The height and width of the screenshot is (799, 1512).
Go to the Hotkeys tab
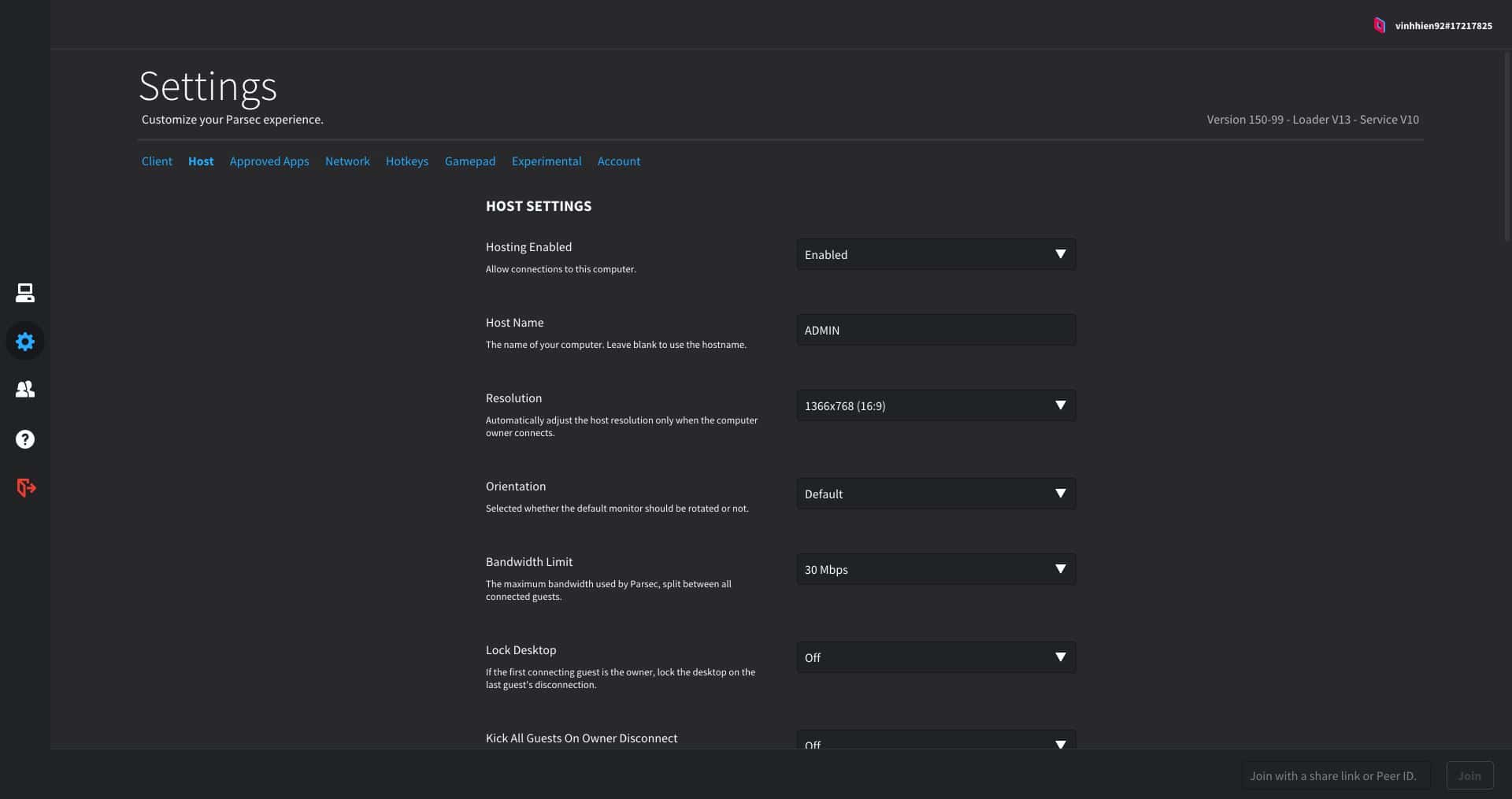pos(407,161)
